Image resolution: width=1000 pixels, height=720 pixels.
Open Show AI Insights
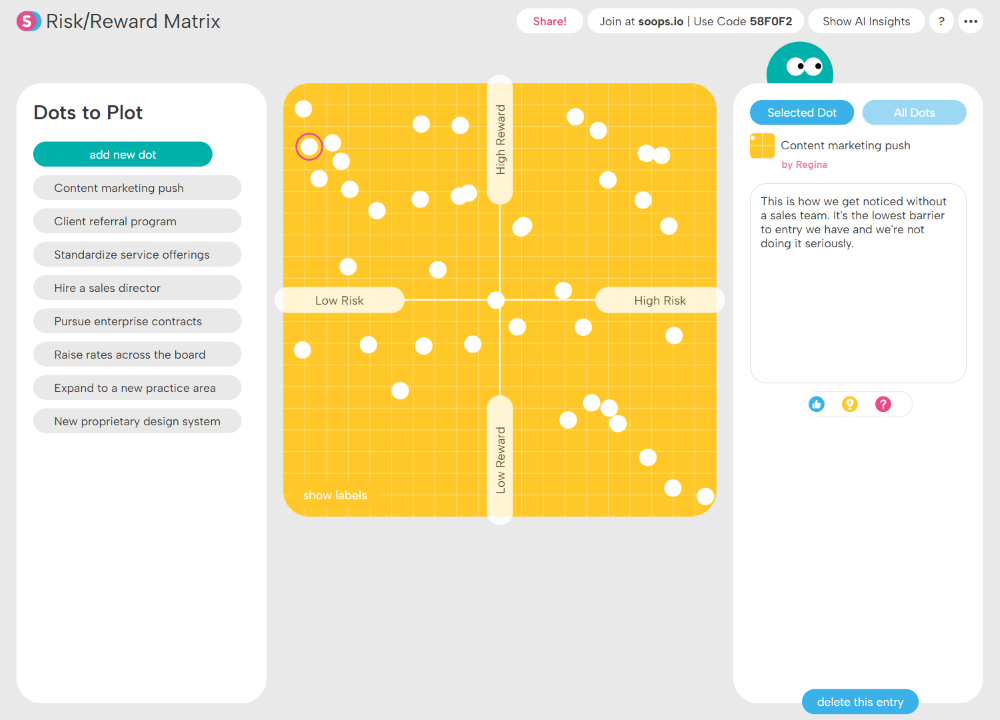pos(866,20)
